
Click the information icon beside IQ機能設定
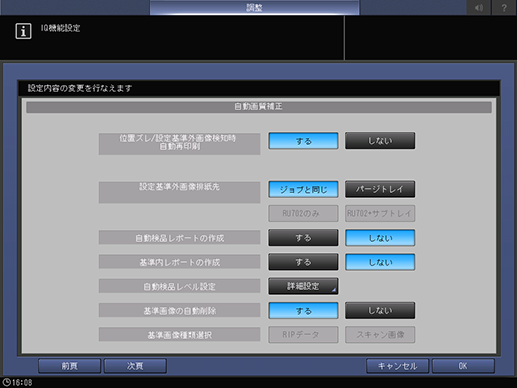(23, 31)
